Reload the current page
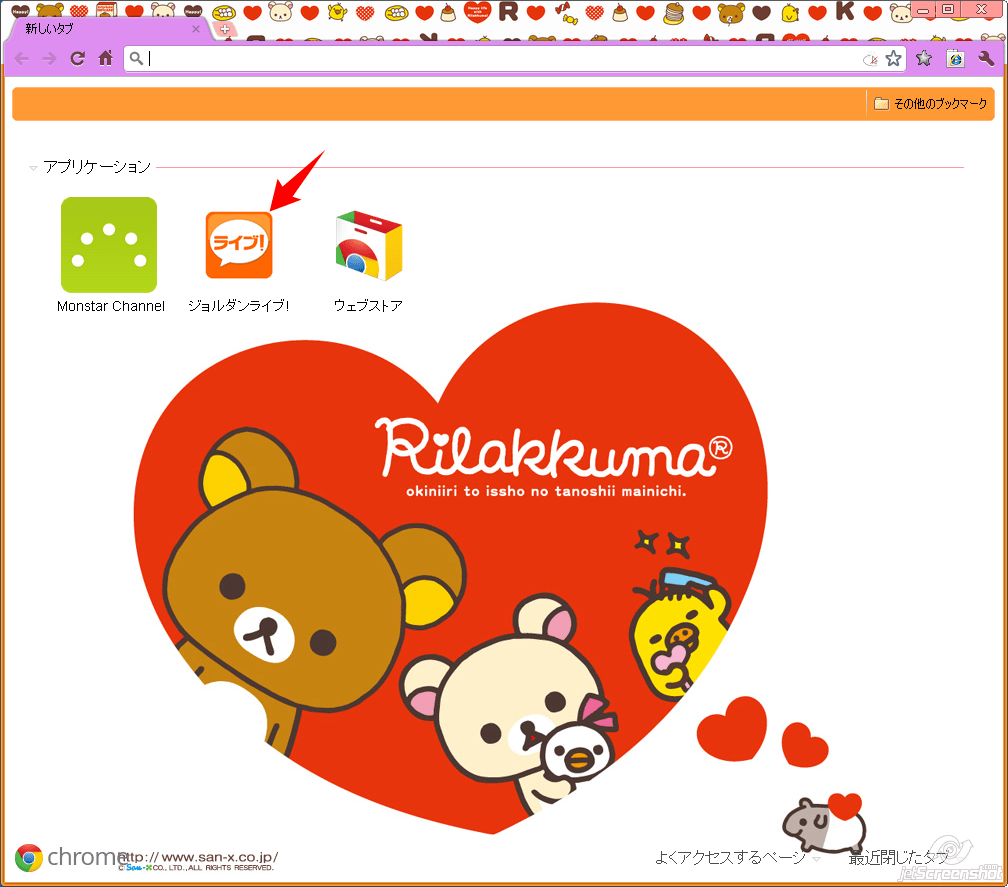The image size is (1008, 887). coord(77,58)
